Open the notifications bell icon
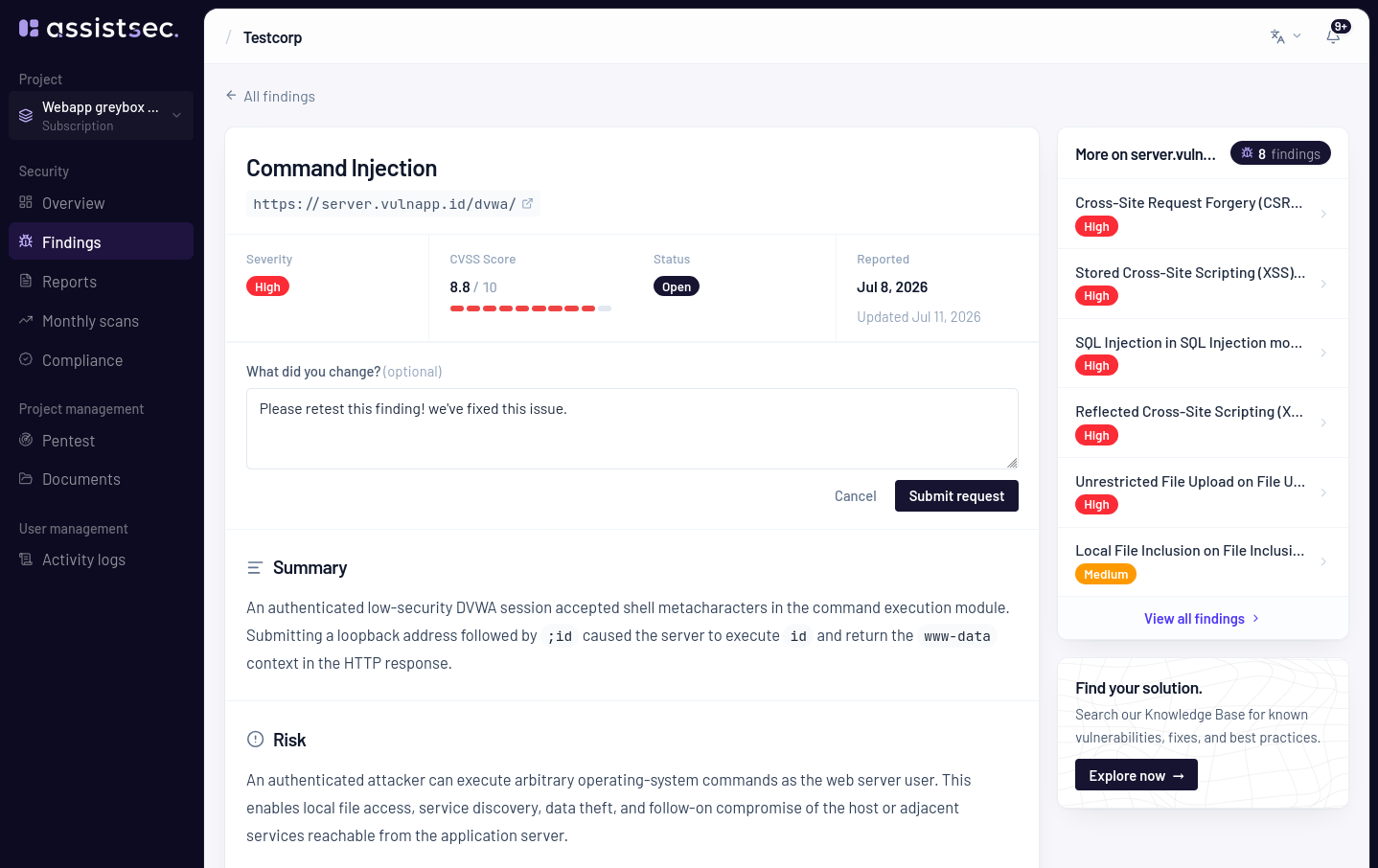The image size is (1378, 868). (x=1333, y=36)
